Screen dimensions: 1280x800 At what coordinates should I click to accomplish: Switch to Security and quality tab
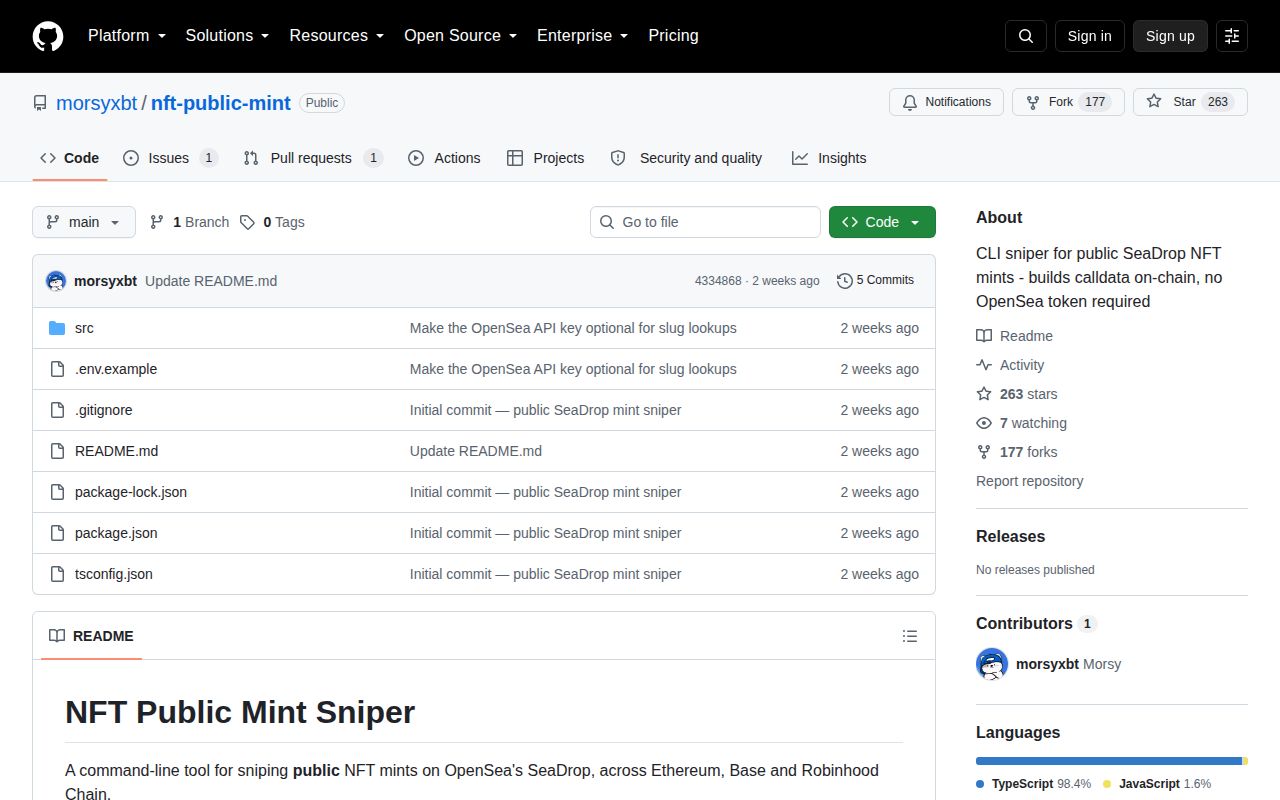tap(686, 158)
